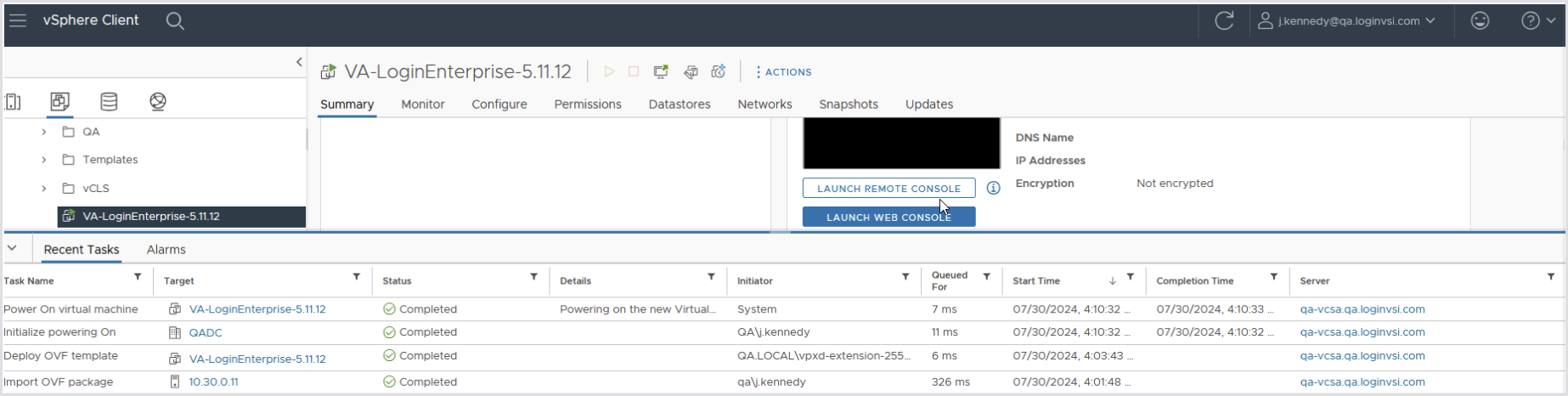Image resolution: width=1568 pixels, height=396 pixels.
Task: Open the QADC target link
Action: click(x=206, y=332)
